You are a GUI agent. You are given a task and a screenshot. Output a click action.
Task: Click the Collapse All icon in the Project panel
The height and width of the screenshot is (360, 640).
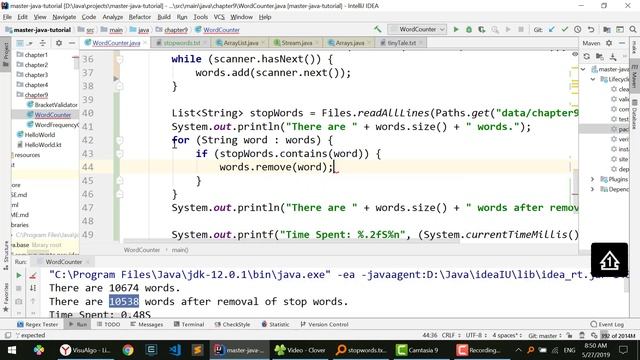click(x=42, y=43)
